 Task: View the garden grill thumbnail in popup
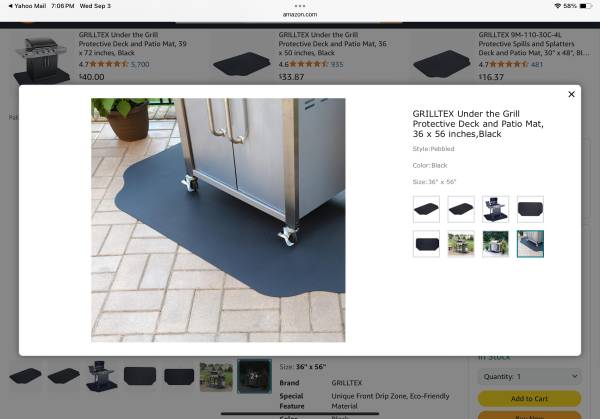(496, 244)
